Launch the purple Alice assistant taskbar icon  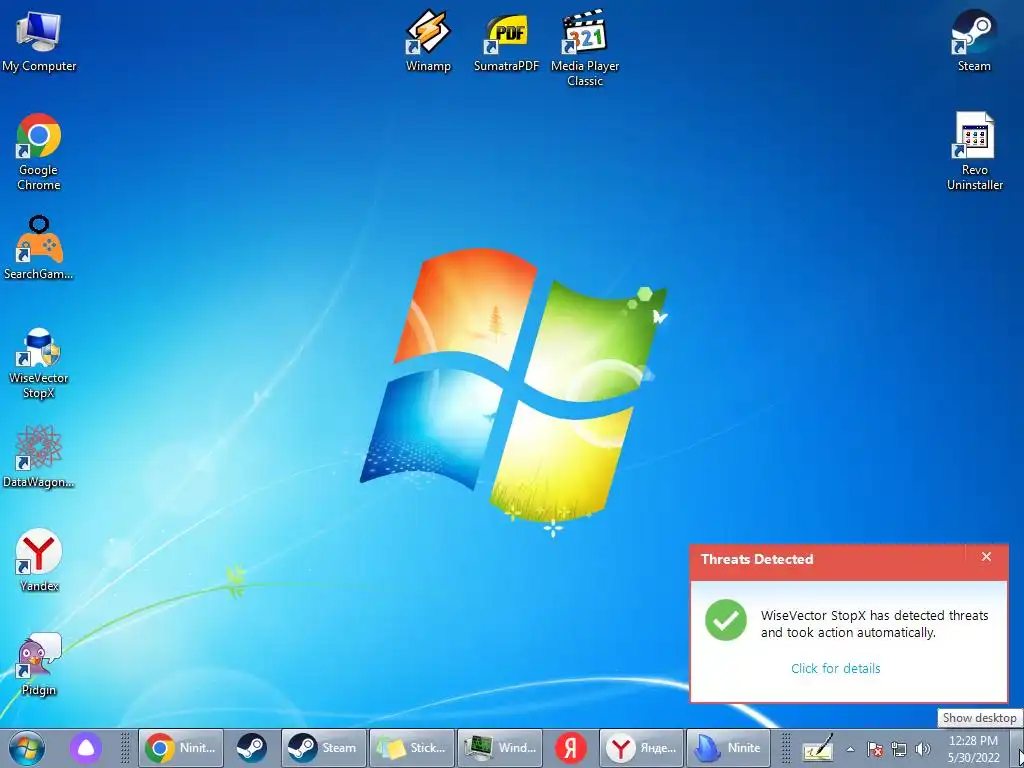[x=86, y=748]
